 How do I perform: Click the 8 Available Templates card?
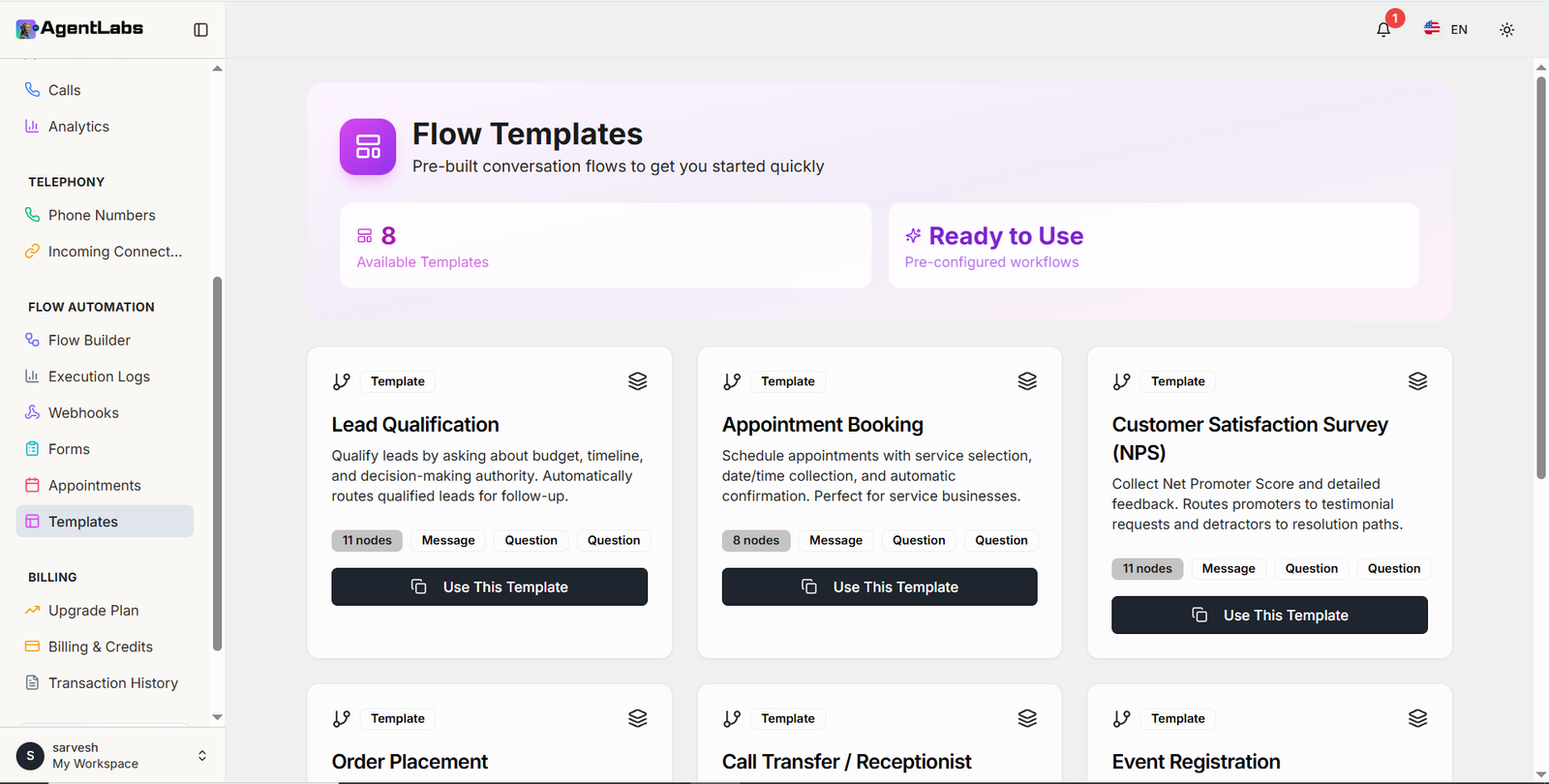click(606, 246)
